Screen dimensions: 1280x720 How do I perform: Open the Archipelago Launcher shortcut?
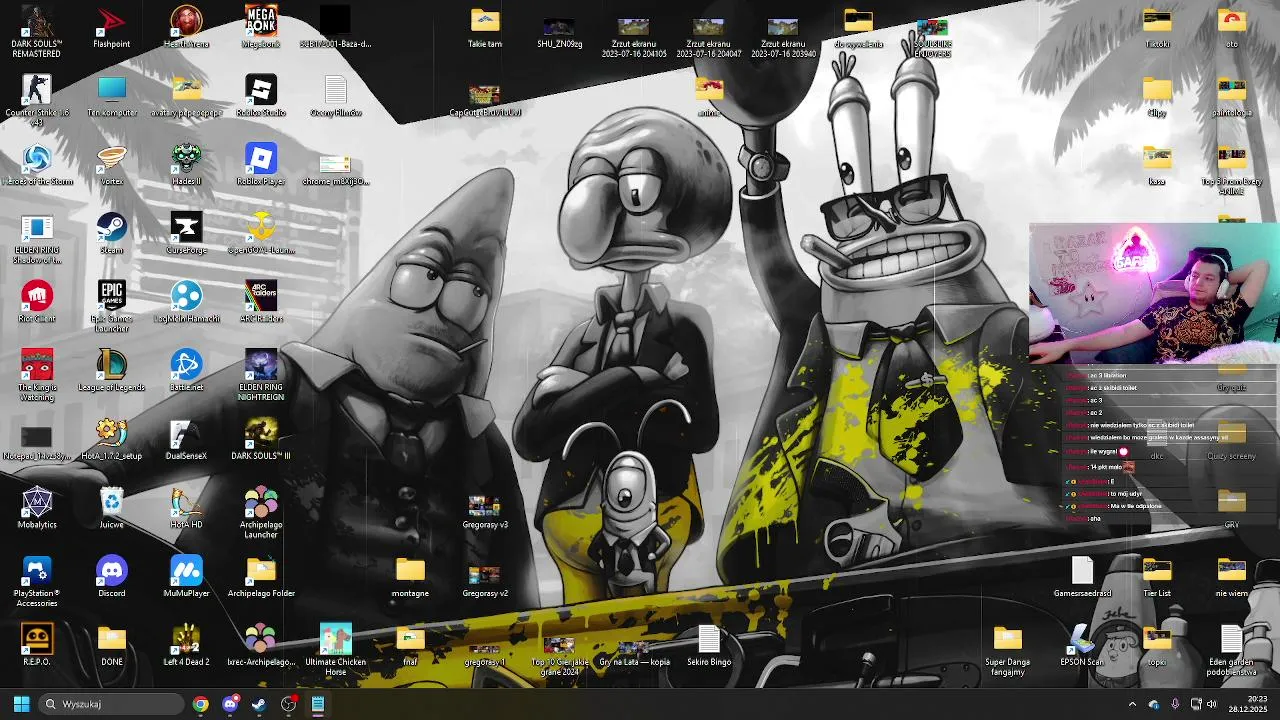point(261,512)
